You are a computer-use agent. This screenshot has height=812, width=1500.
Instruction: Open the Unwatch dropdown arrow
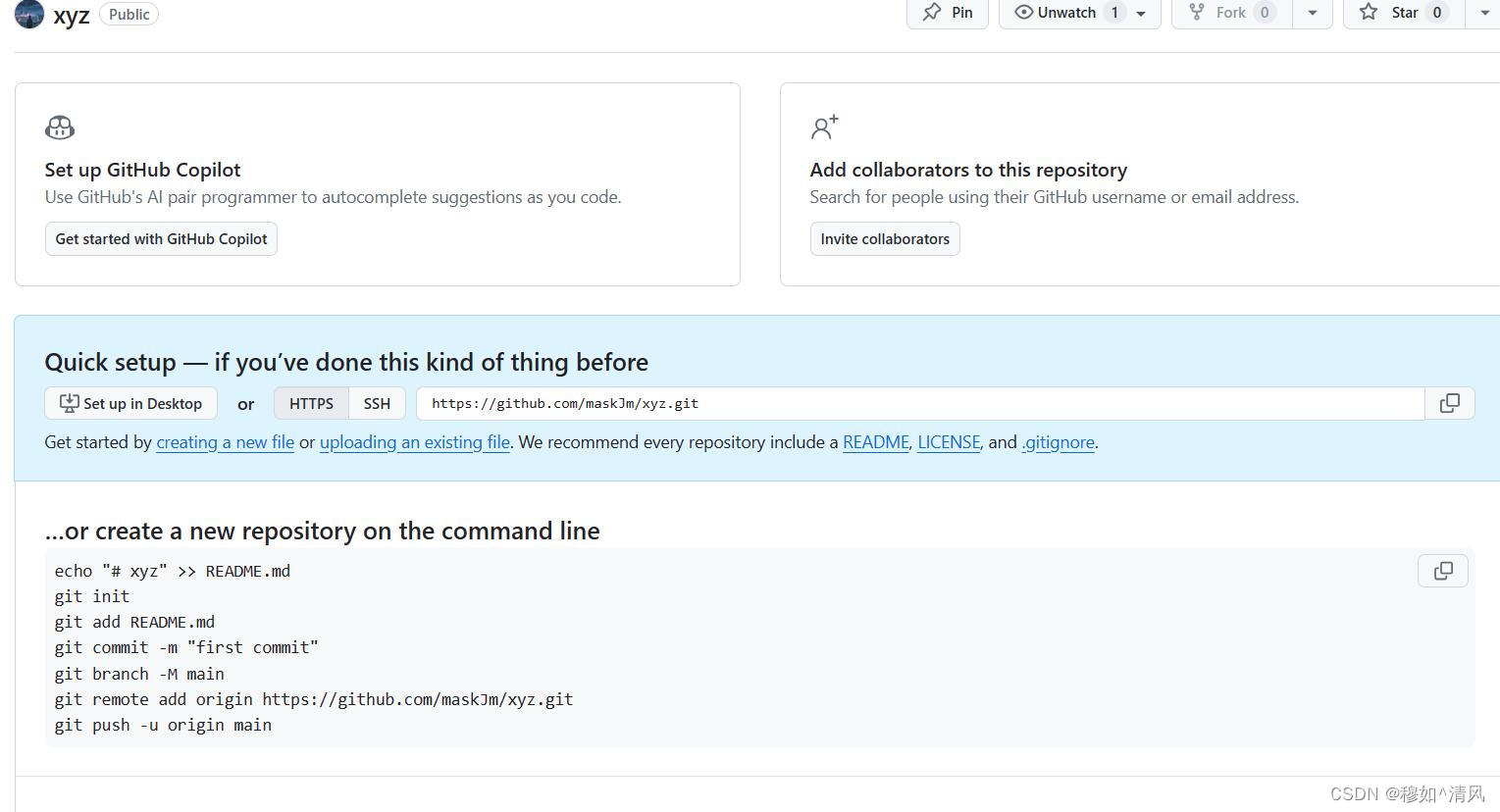pos(1141,13)
